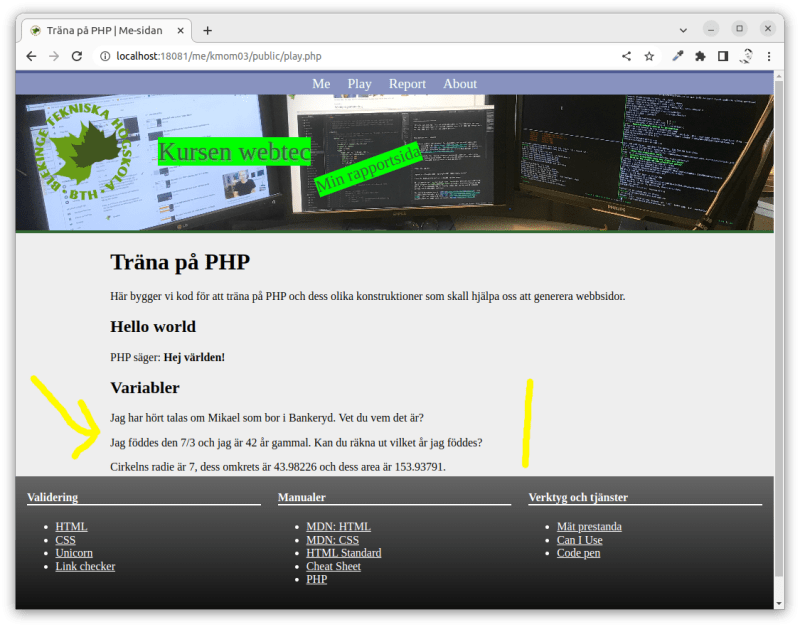Open the Share menu in the browser toolbar
800x627 pixels.
tap(626, 56)
